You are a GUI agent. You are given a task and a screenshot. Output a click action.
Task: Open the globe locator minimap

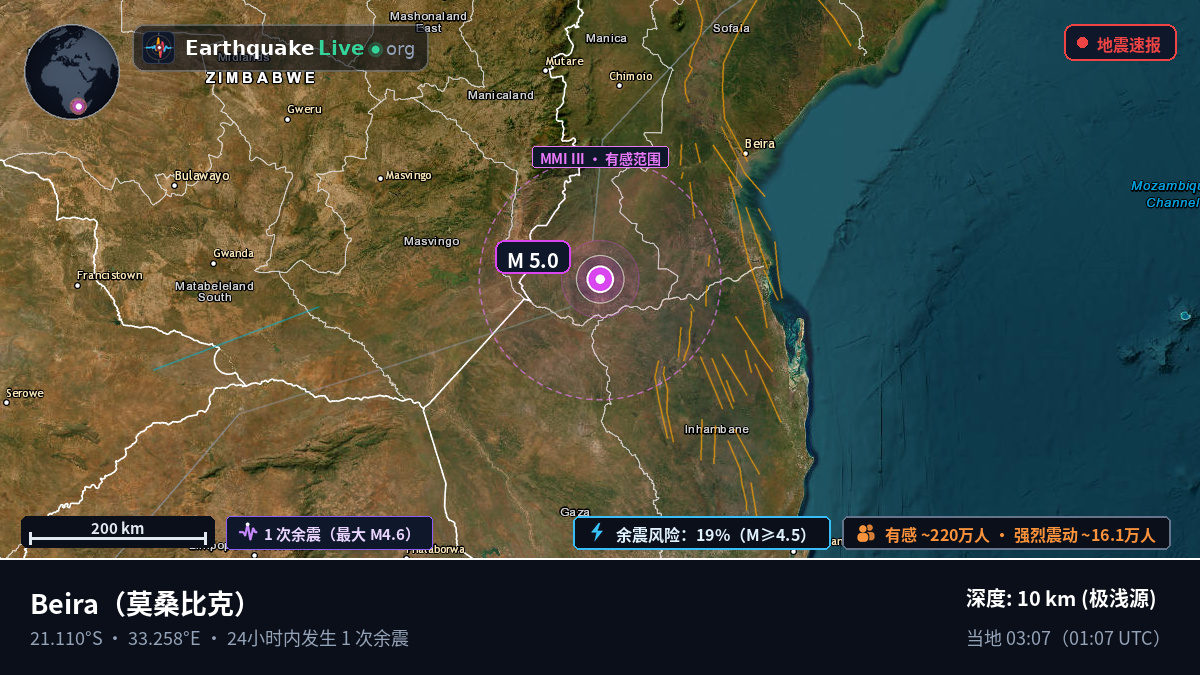[72, 72]
